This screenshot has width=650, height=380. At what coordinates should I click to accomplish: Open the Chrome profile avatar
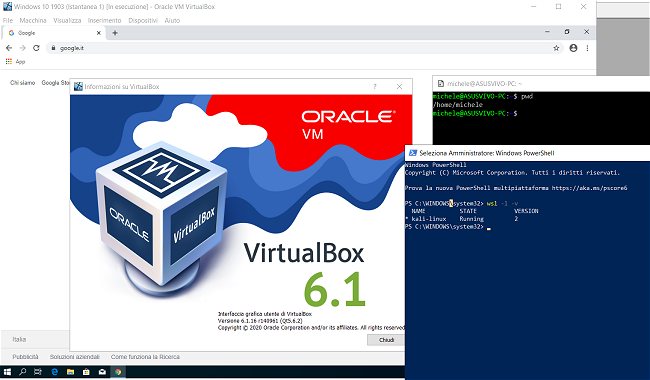coord(573,48)
